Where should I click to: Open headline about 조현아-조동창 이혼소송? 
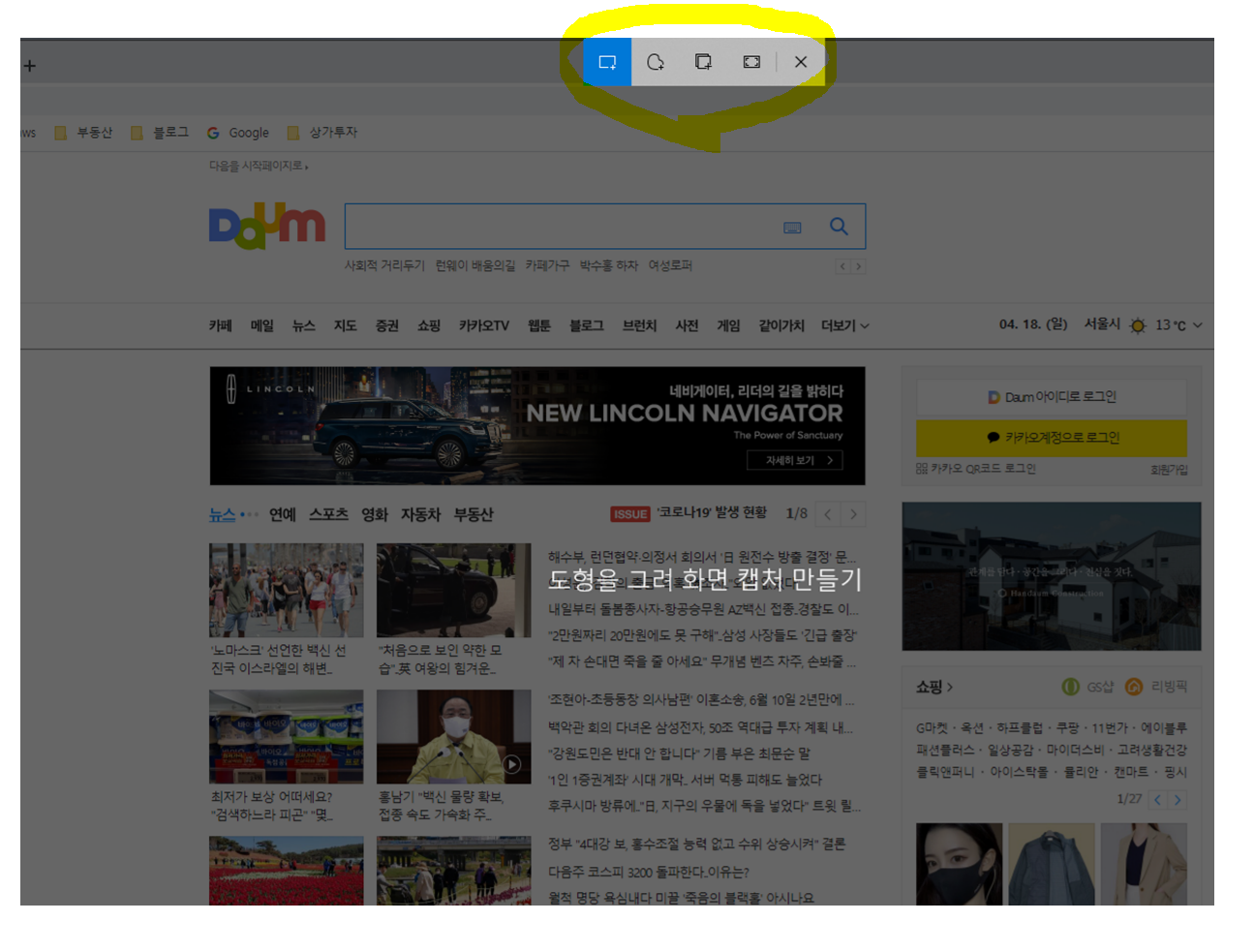coord(700,700)
